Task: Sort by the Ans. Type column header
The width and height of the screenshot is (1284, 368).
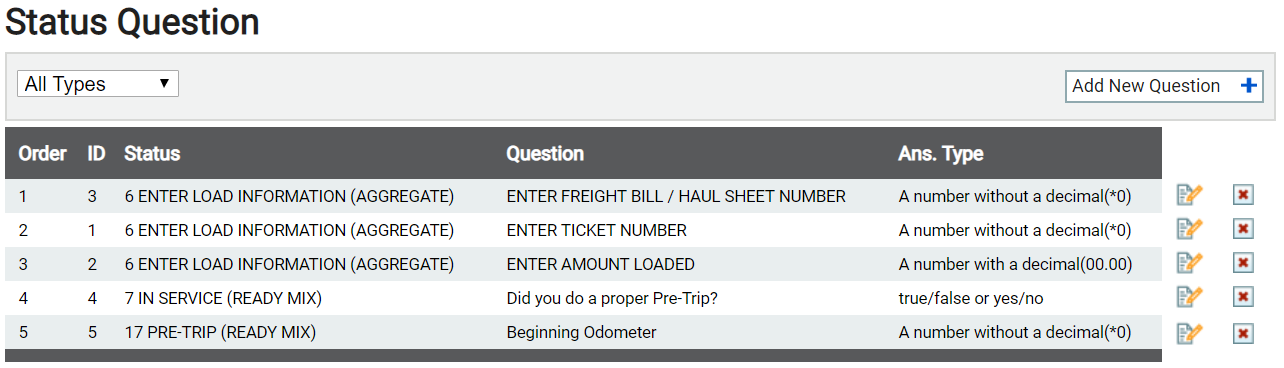Action: click(941, 153)
